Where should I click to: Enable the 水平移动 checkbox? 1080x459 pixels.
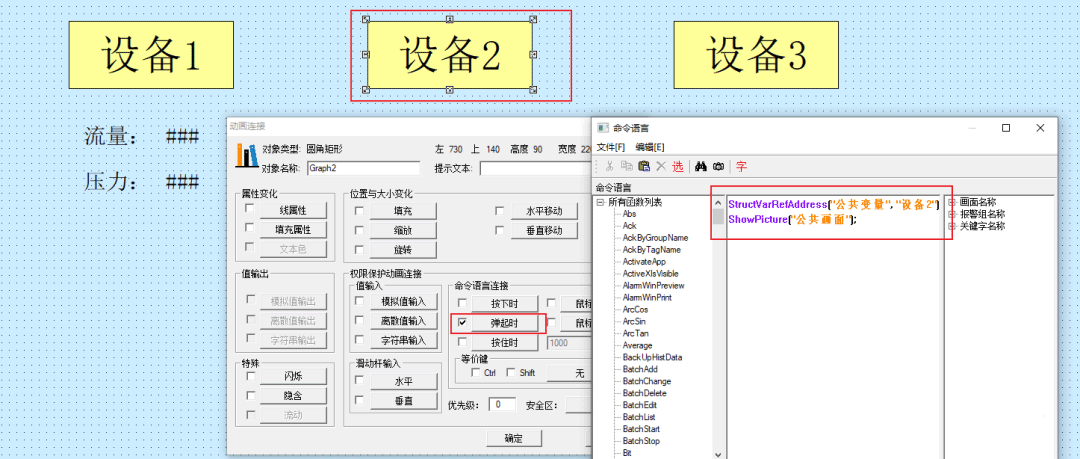pyautogui.click(x=499, y=210)
